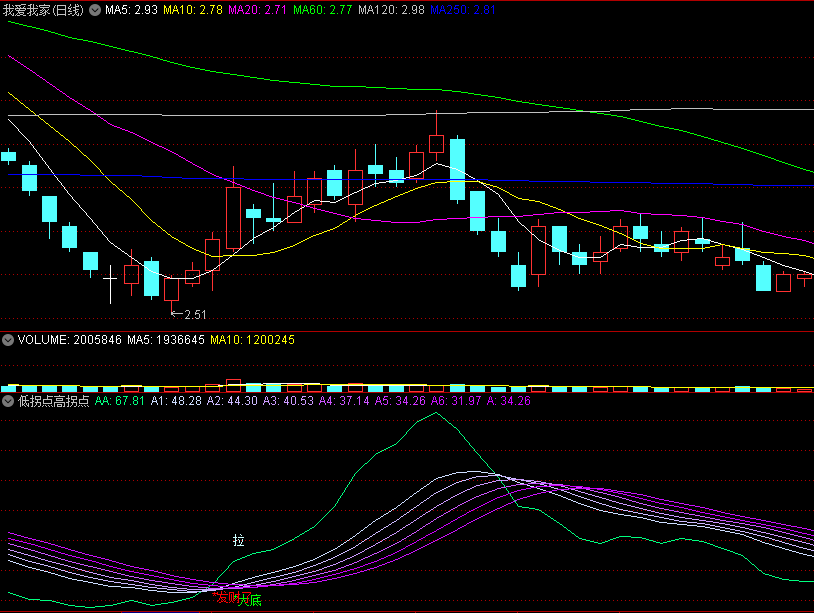Expand the VOLUME panel dropdown arrow
This screenshot has width=814, height=613.
click(x=8, y=340)
